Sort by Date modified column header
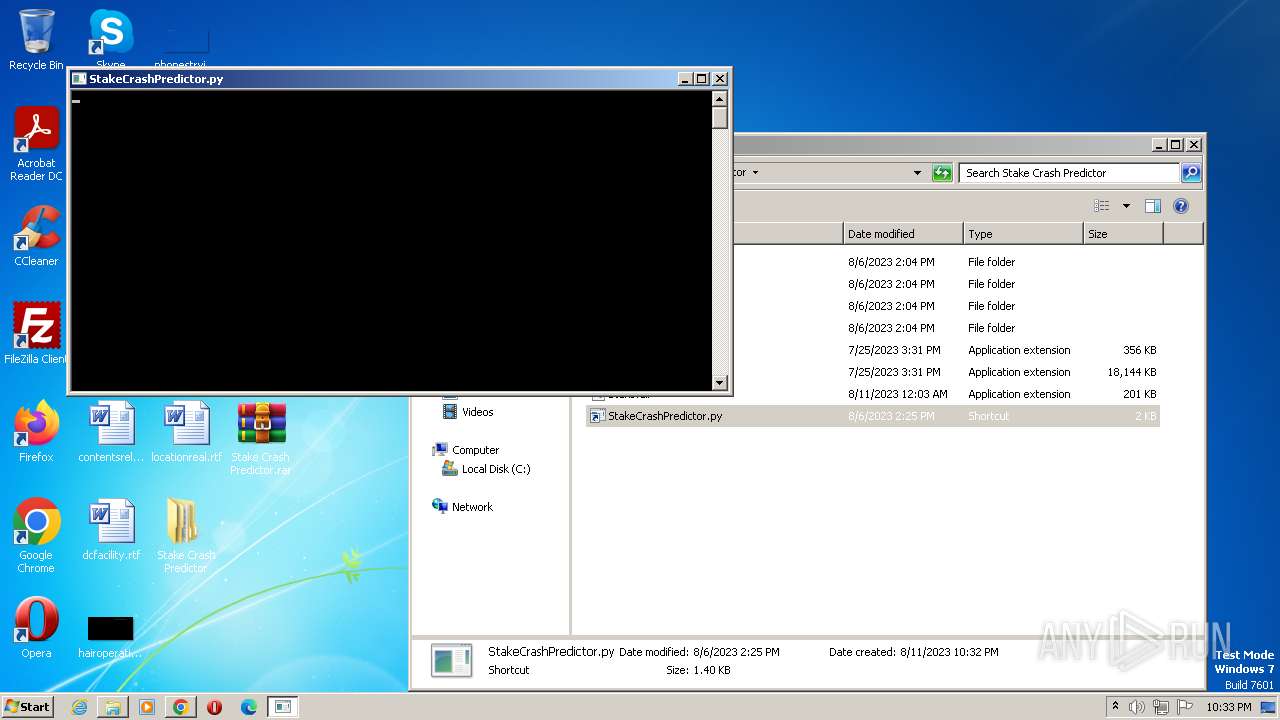 tap(903, 234)
